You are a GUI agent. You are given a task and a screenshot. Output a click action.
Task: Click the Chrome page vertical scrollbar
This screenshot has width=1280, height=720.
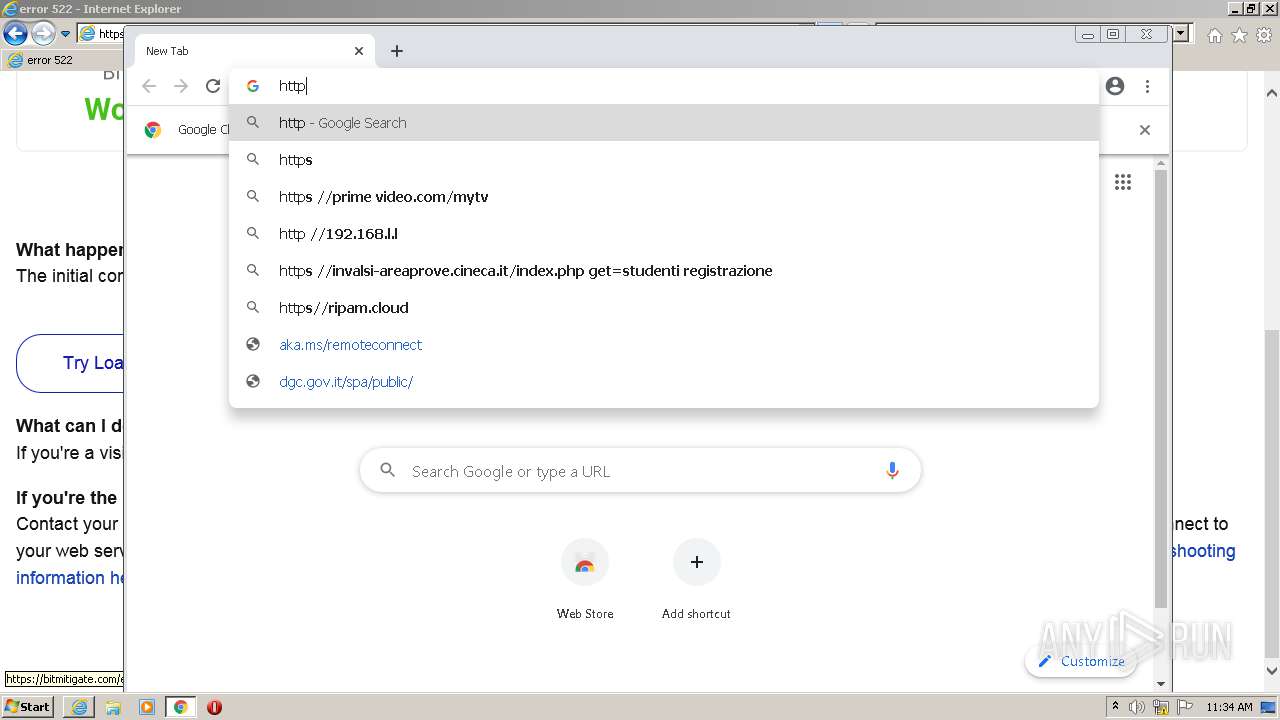1160,390
